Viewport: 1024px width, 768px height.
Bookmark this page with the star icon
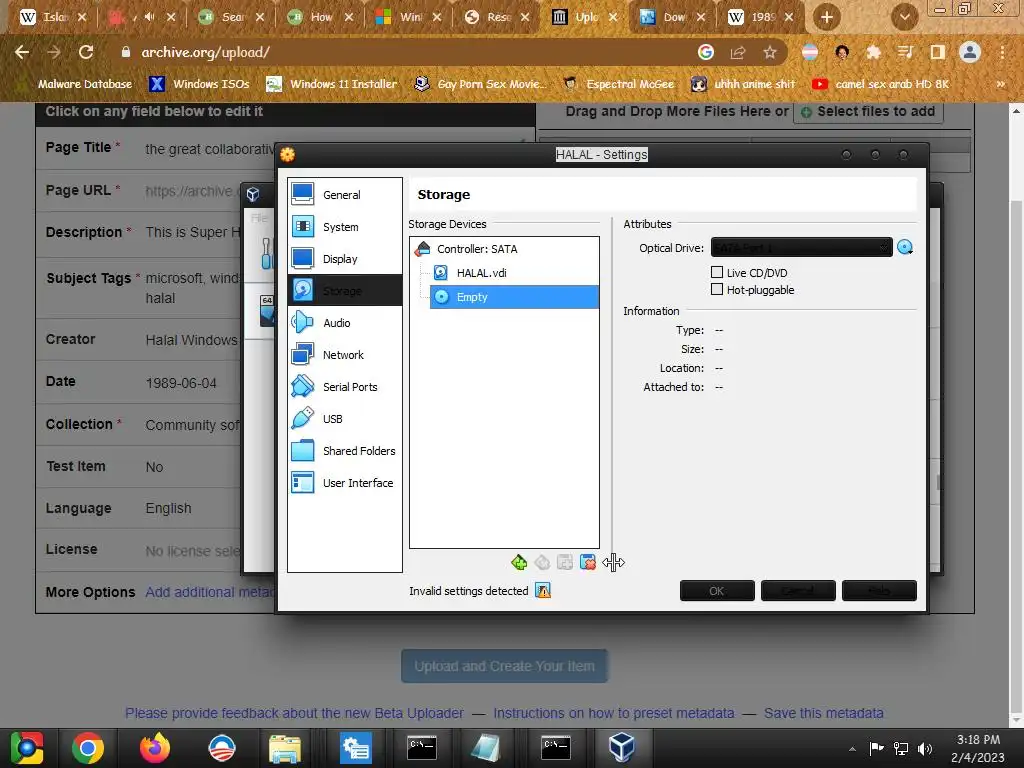pos(770,52)
